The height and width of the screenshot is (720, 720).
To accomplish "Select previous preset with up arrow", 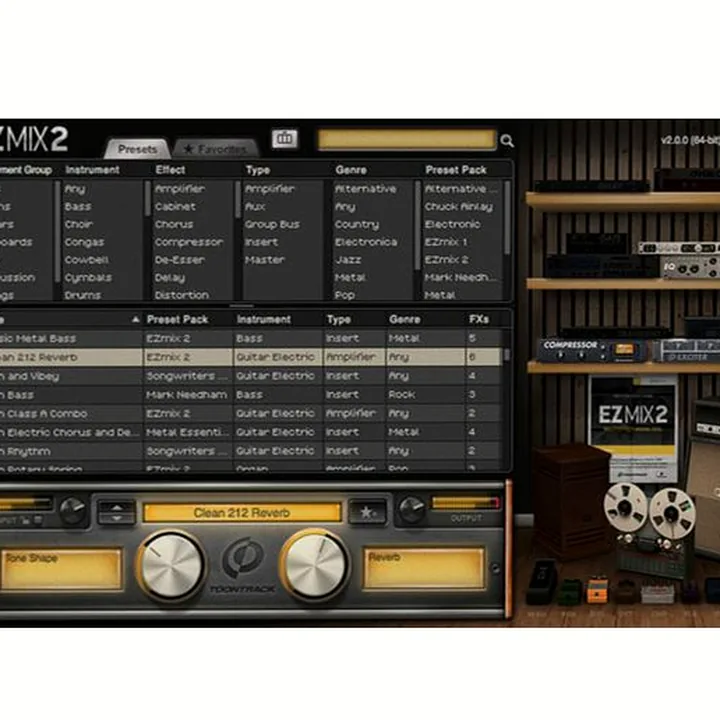I will pyautogui.click(x=117, y=507).
